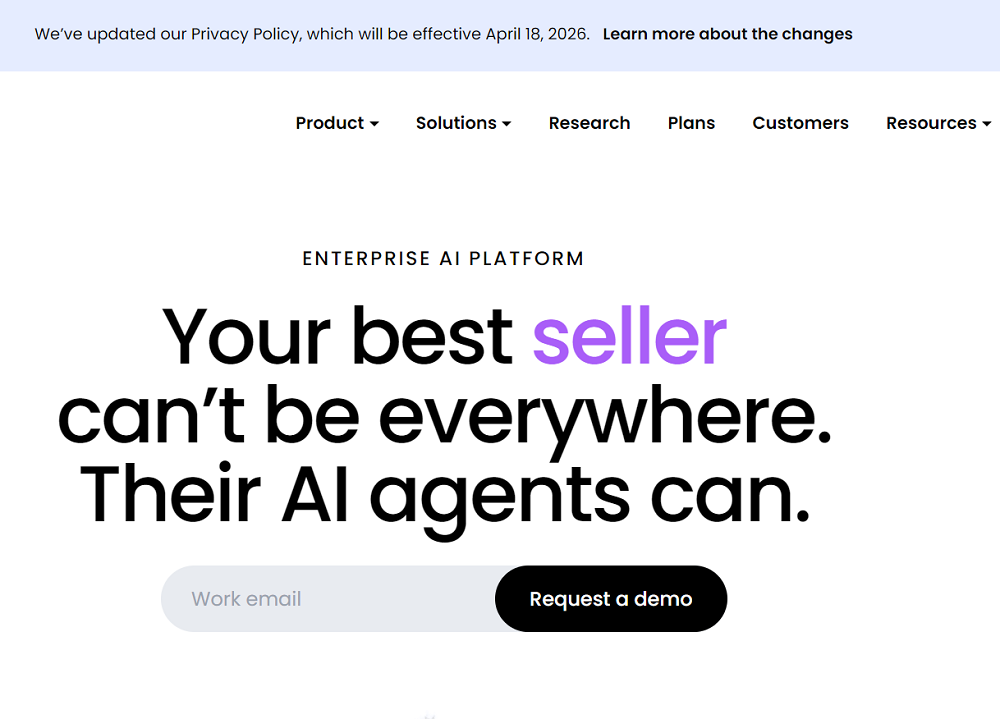The height and width of the screenshot is (719, 1000).
Task: Open the Learn more about the changes link
Action: click(x=727, y=34)
